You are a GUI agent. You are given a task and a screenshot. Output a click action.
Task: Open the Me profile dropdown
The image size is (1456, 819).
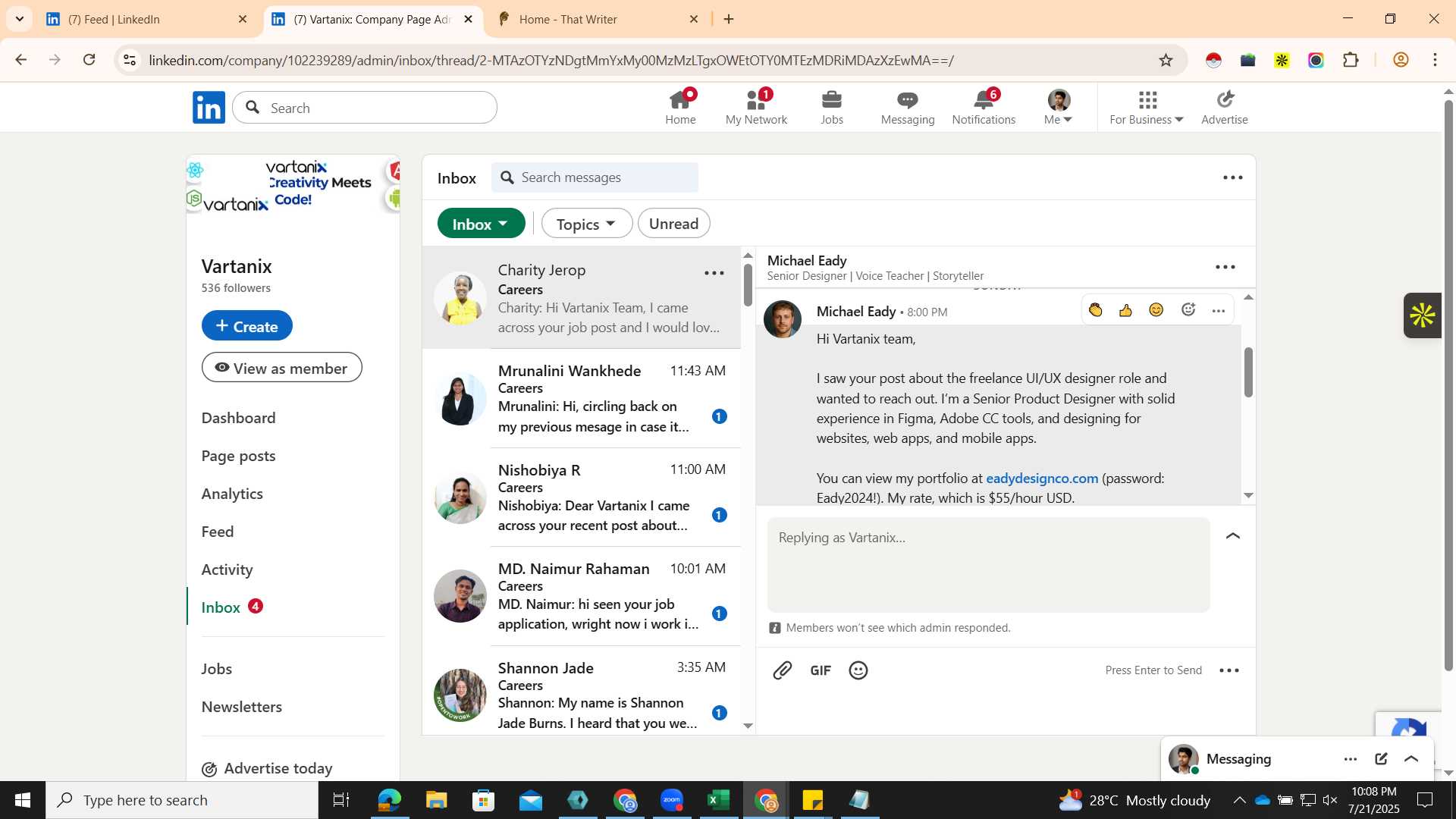tap(1059, 108)
